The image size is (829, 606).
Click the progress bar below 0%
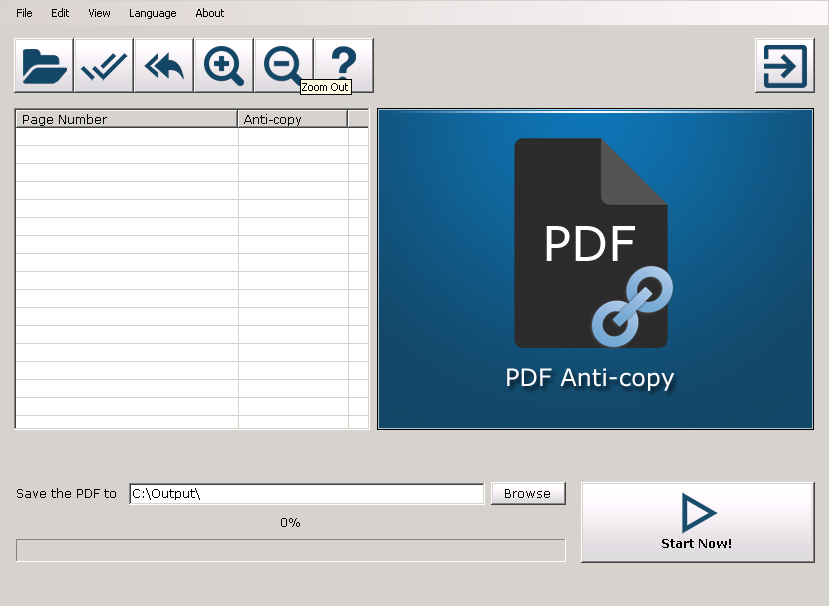tap(289, 550)
